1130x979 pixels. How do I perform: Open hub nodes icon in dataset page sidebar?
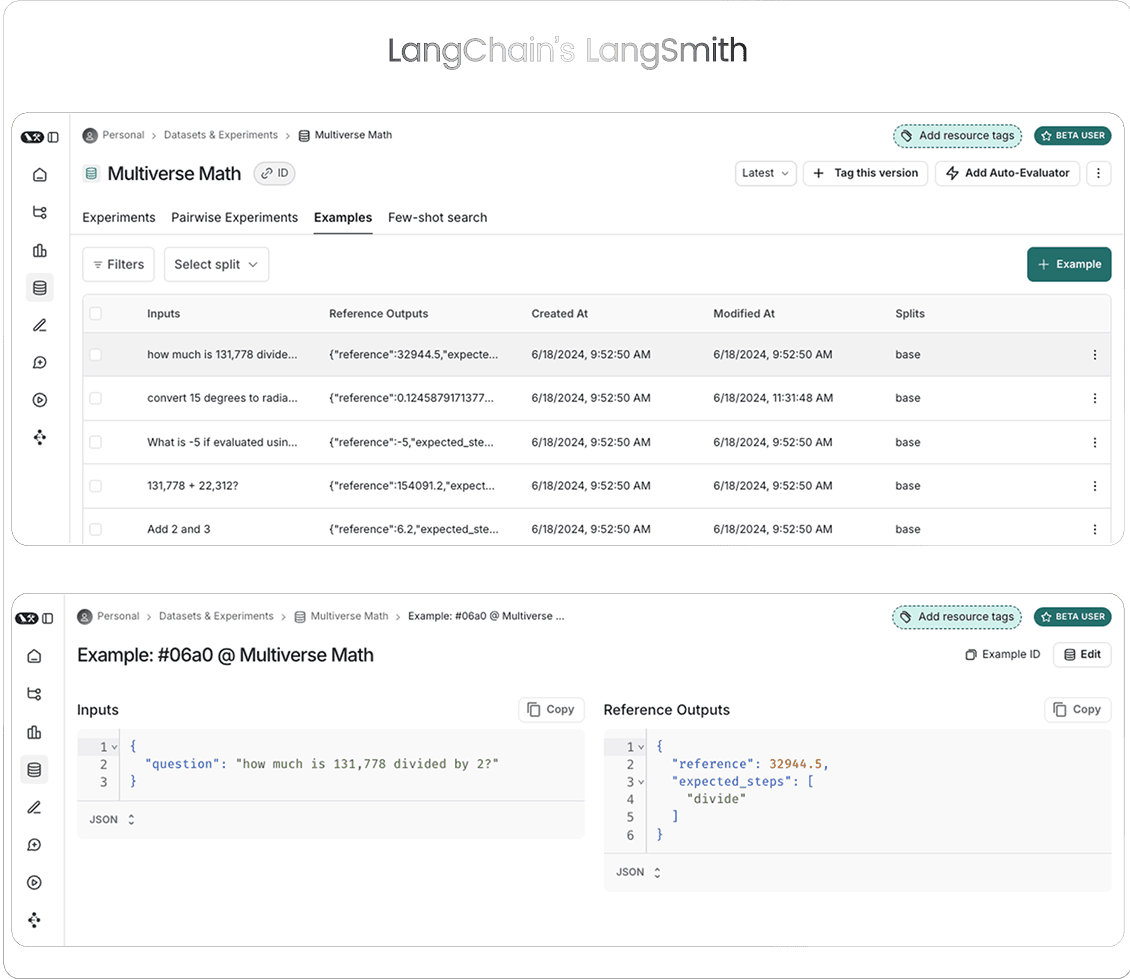(x=40, y=438)
